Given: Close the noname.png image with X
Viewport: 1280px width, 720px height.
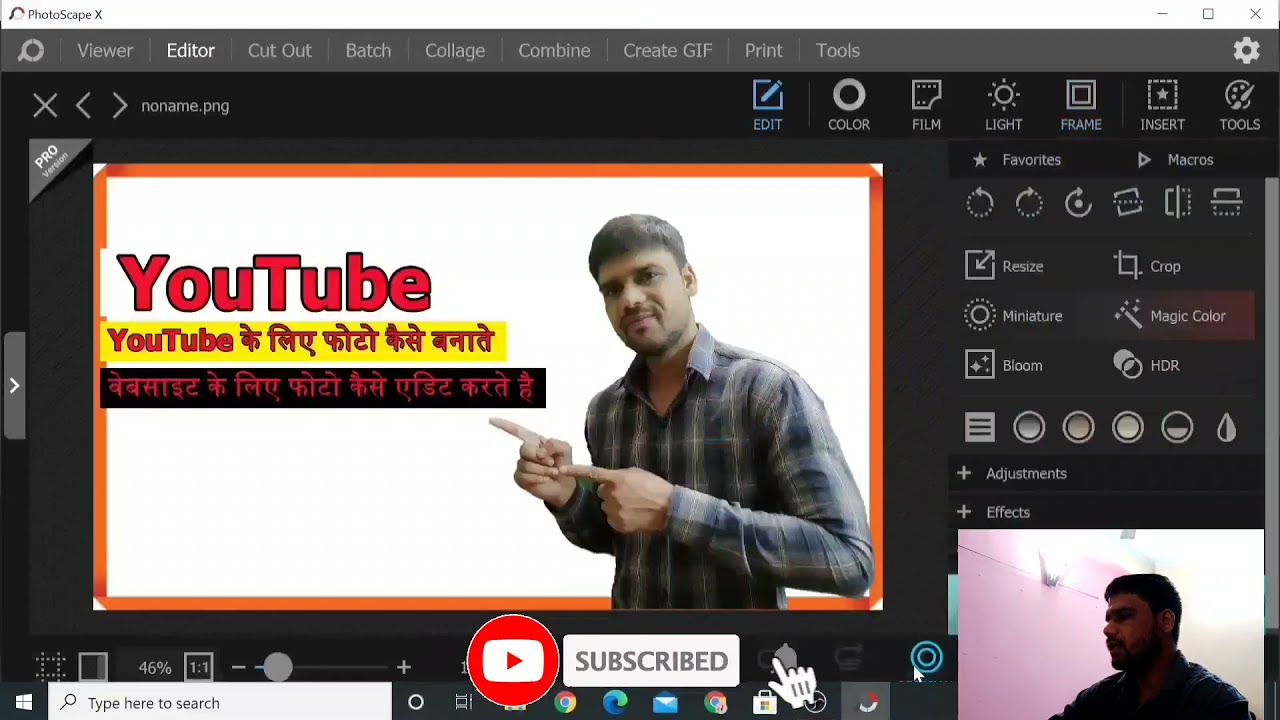Looking at the screenshot, I should tap(45, 105).
